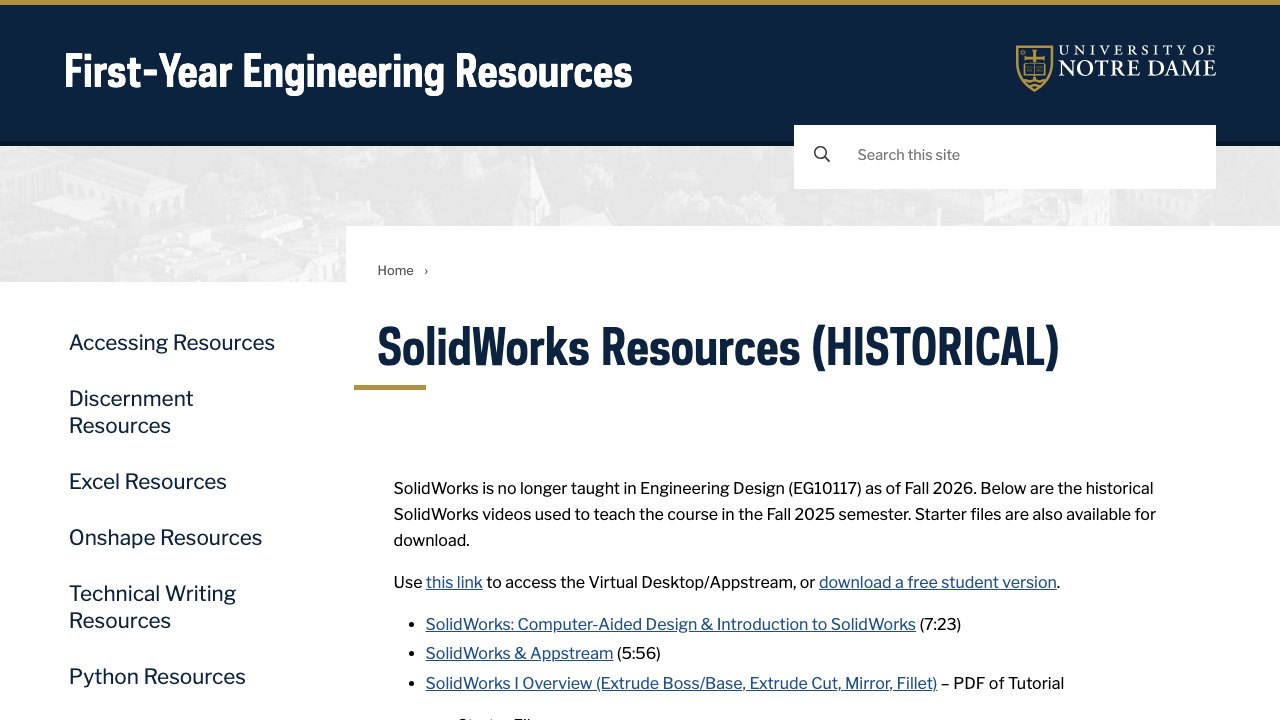The width and height of the screenshot is (1280, 720).
Task: Click the search magnifier icon
Action: [x=822, y=154]
